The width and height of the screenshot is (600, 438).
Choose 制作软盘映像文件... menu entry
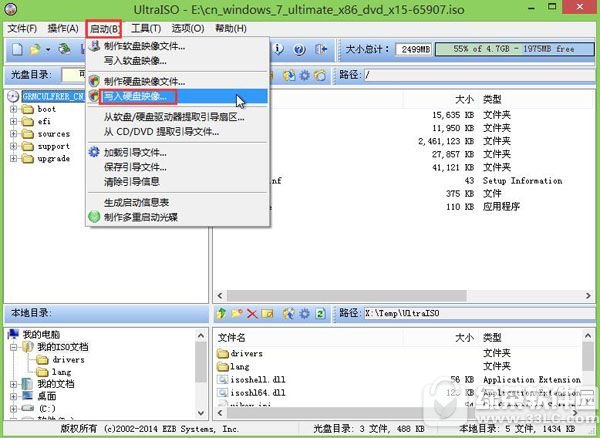click(x=178, y=46)
